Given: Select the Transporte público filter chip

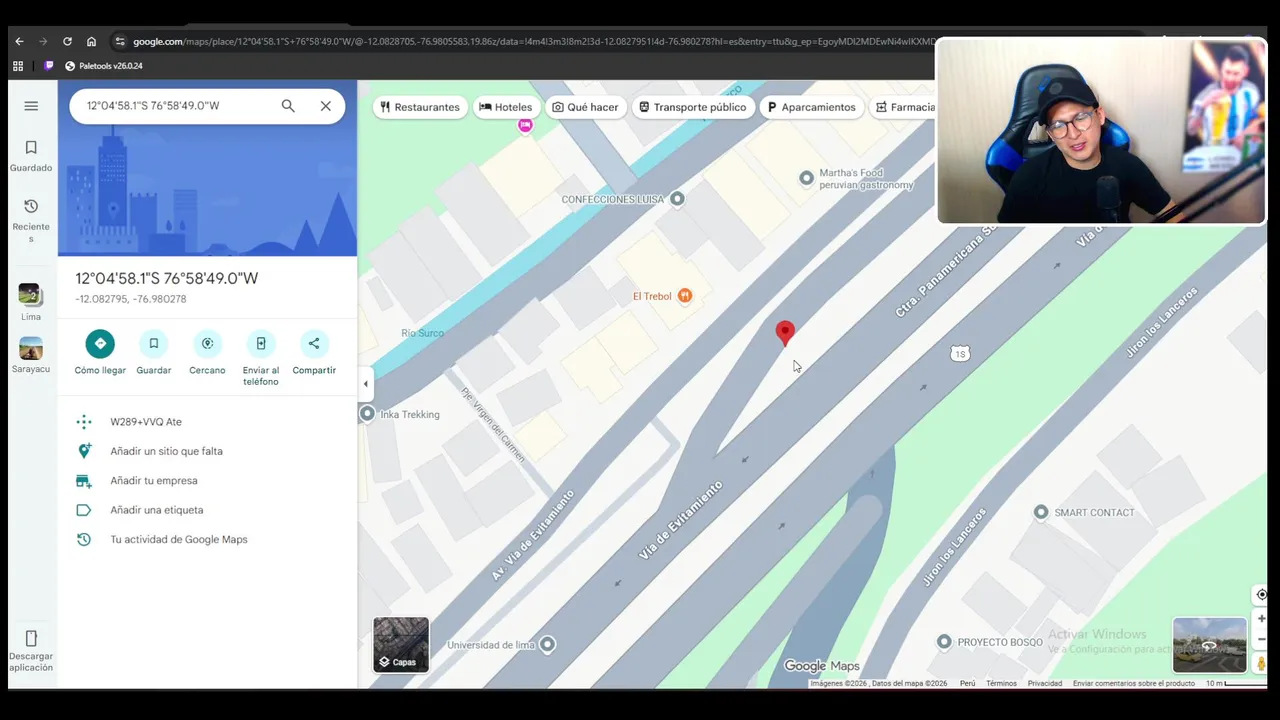Looking at the screenshot, I should [x=693, y=107].
